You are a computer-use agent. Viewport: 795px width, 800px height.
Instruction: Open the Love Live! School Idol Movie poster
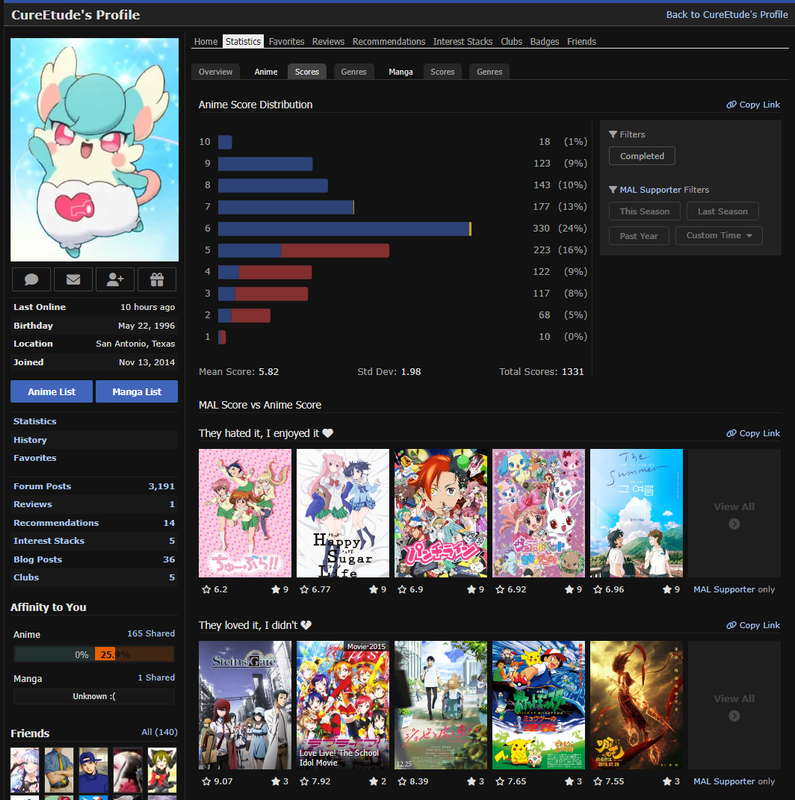(342, 705)
